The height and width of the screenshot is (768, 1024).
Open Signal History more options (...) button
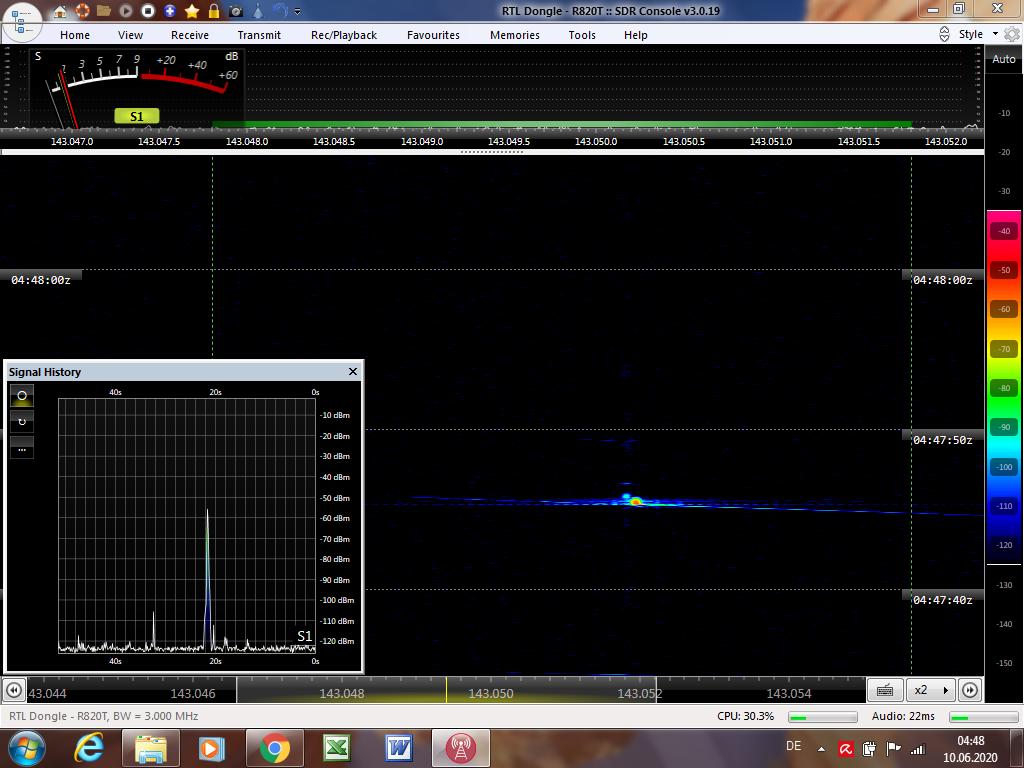point(22,448)
